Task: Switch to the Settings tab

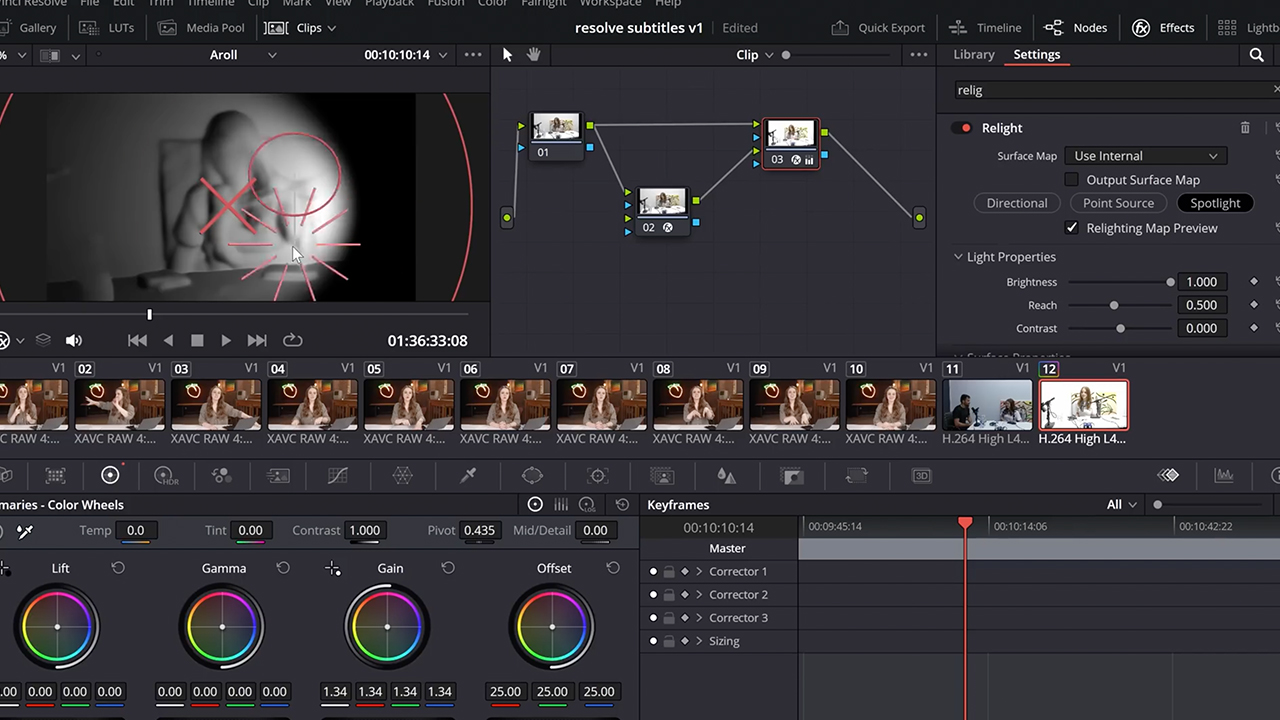Action: click(x=1036, y=55)
